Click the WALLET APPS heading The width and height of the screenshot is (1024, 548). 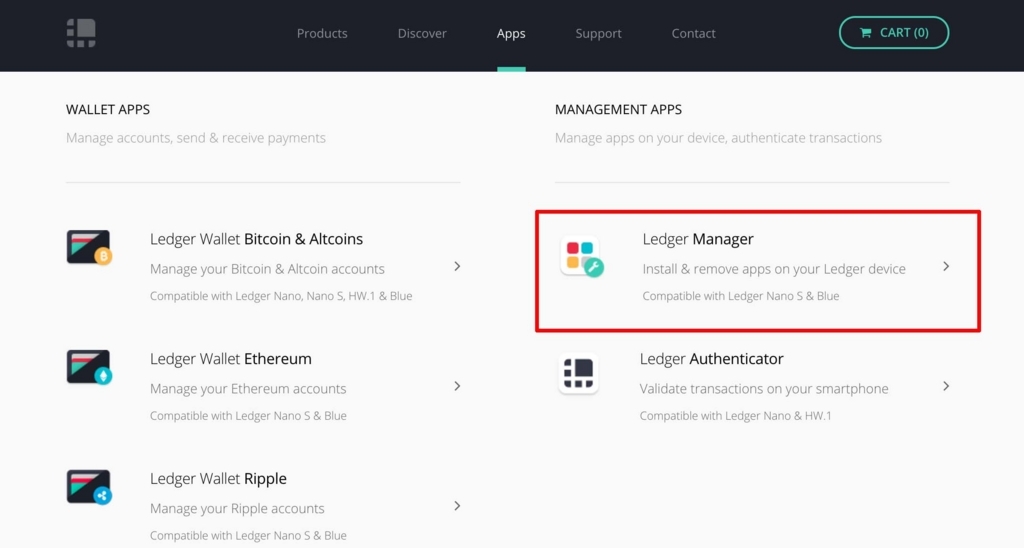(x=108, y=110)
